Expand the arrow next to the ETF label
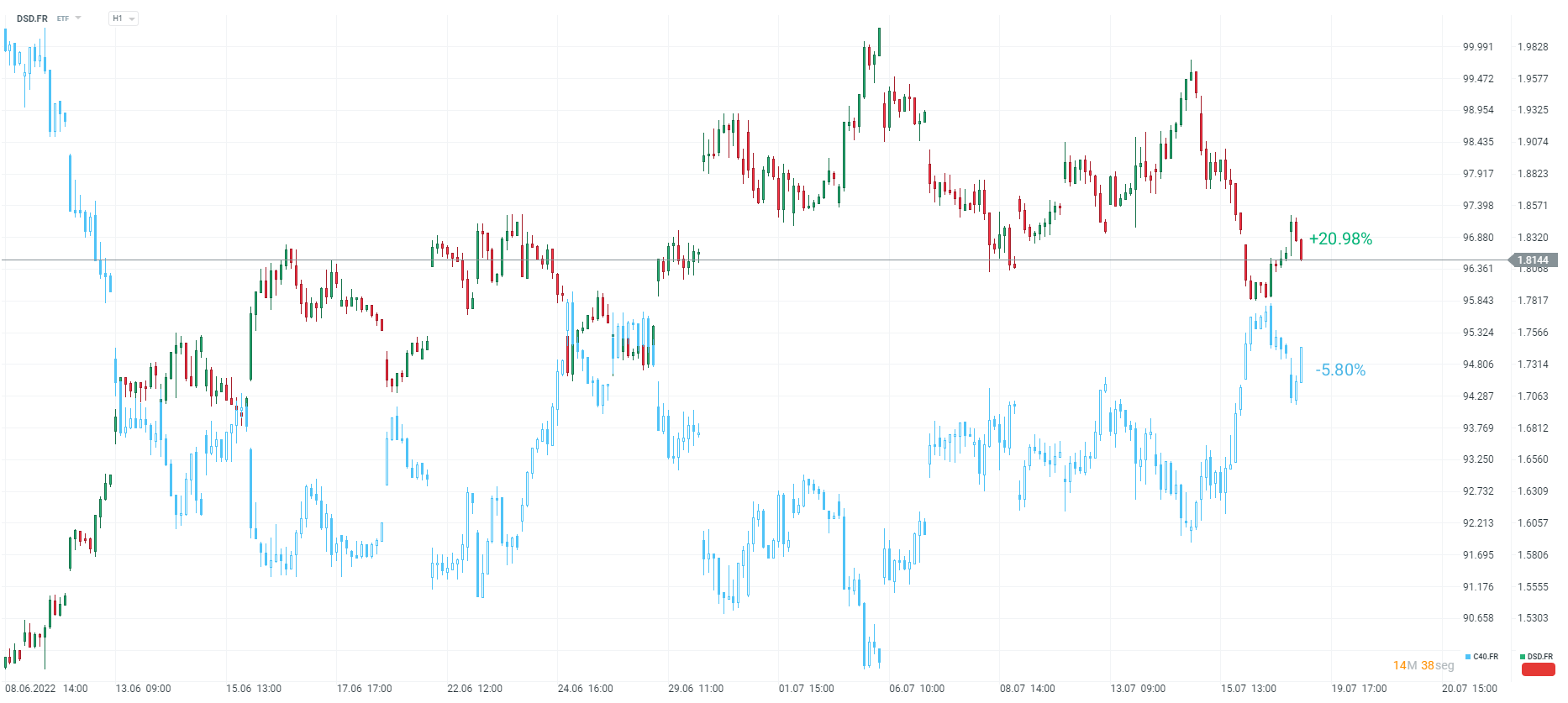Image resolution: width=1568 pixels, height=703 pixels. (78, 18)
